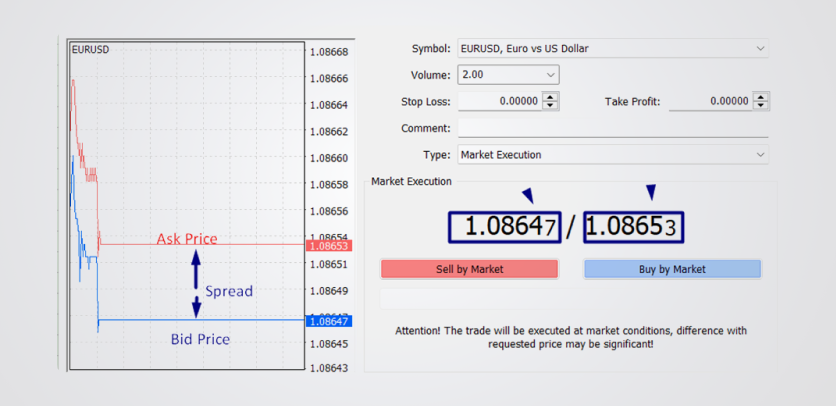The height and width of the screenshot is (406, 836).
Task: Open the Type dropdown set to Market Execution
Action: point(612,155)
